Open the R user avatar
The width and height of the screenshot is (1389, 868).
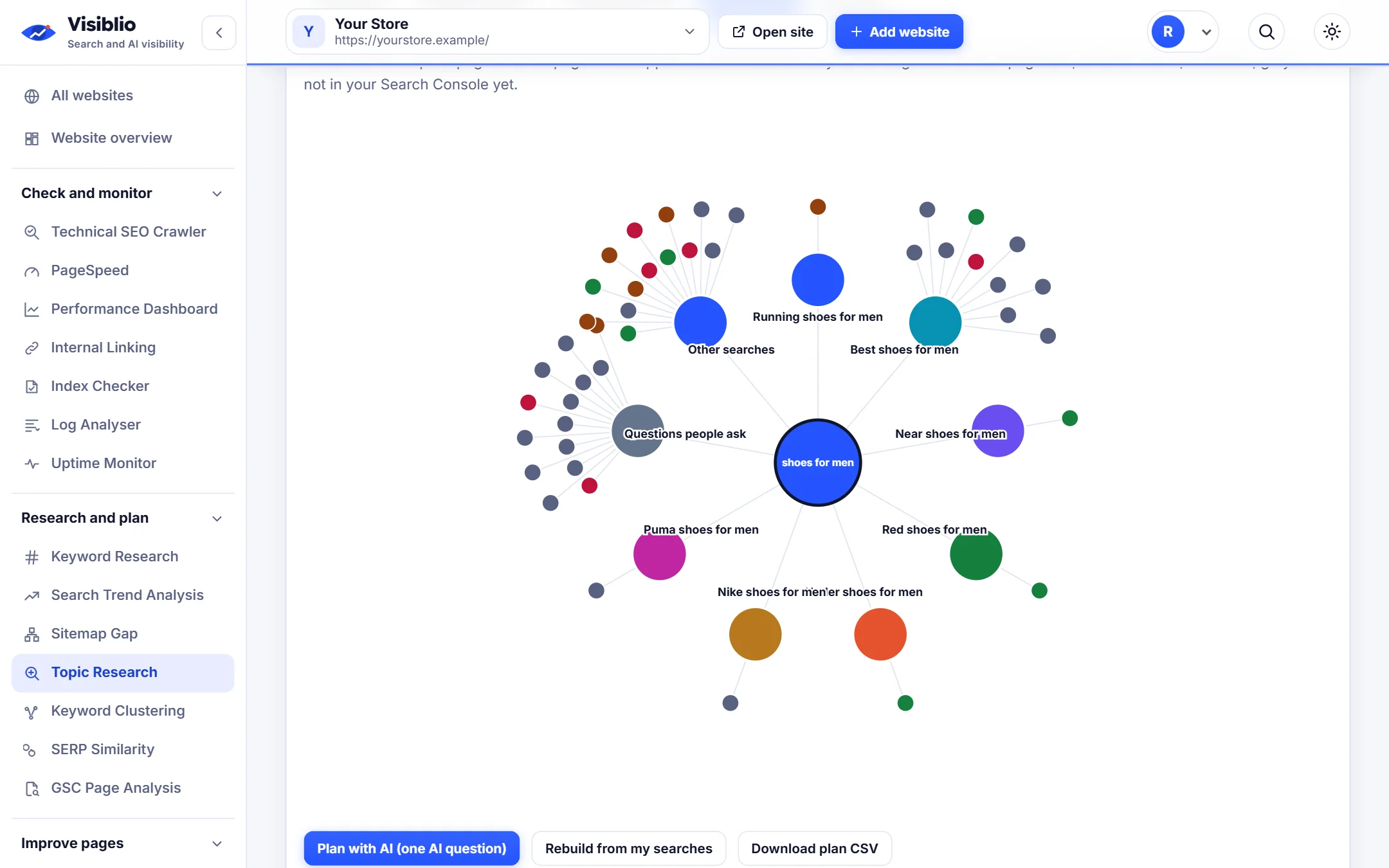point(1168,32)
